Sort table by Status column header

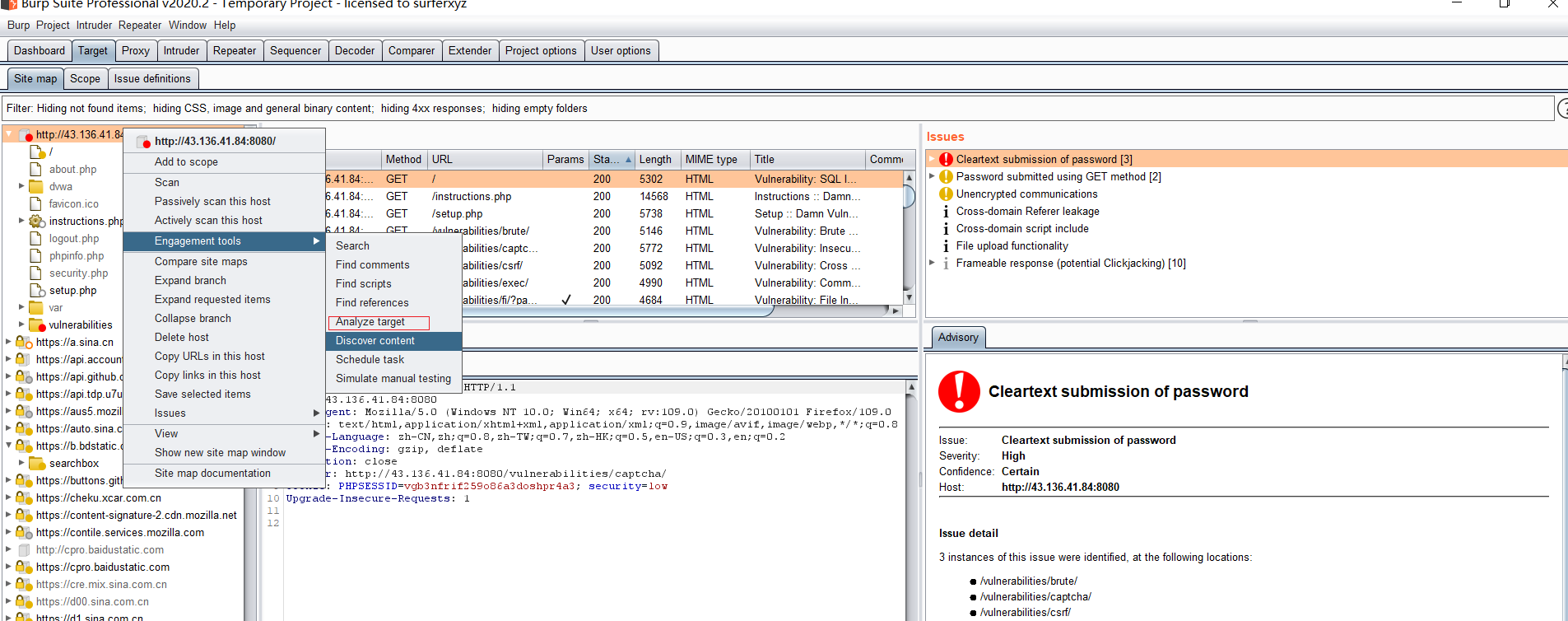612,160
